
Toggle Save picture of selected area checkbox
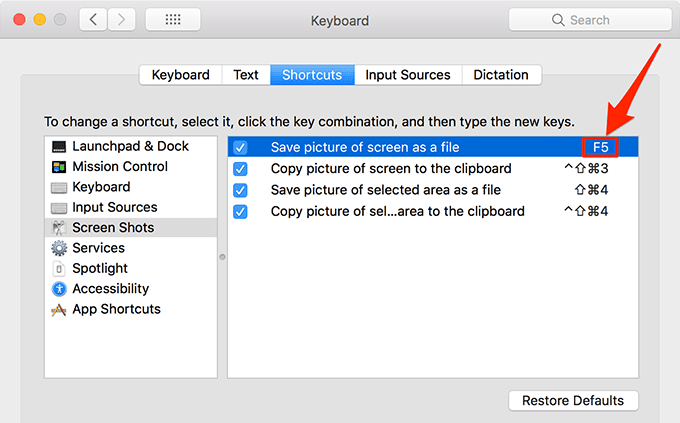240,190
